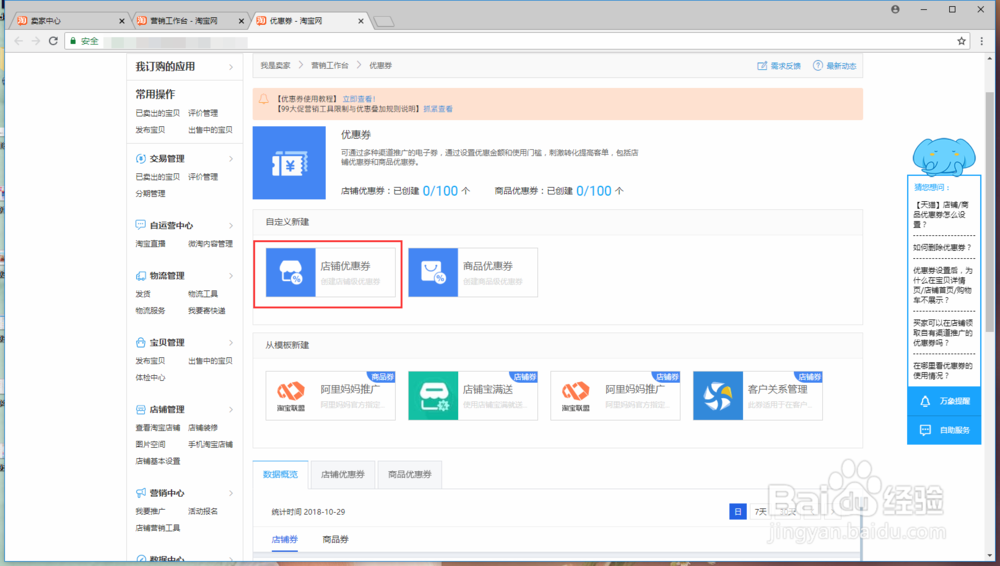Open 店铺装修 sidebar link
Image resolution: width=1000 pixels, height=566 pixels.
203,428
